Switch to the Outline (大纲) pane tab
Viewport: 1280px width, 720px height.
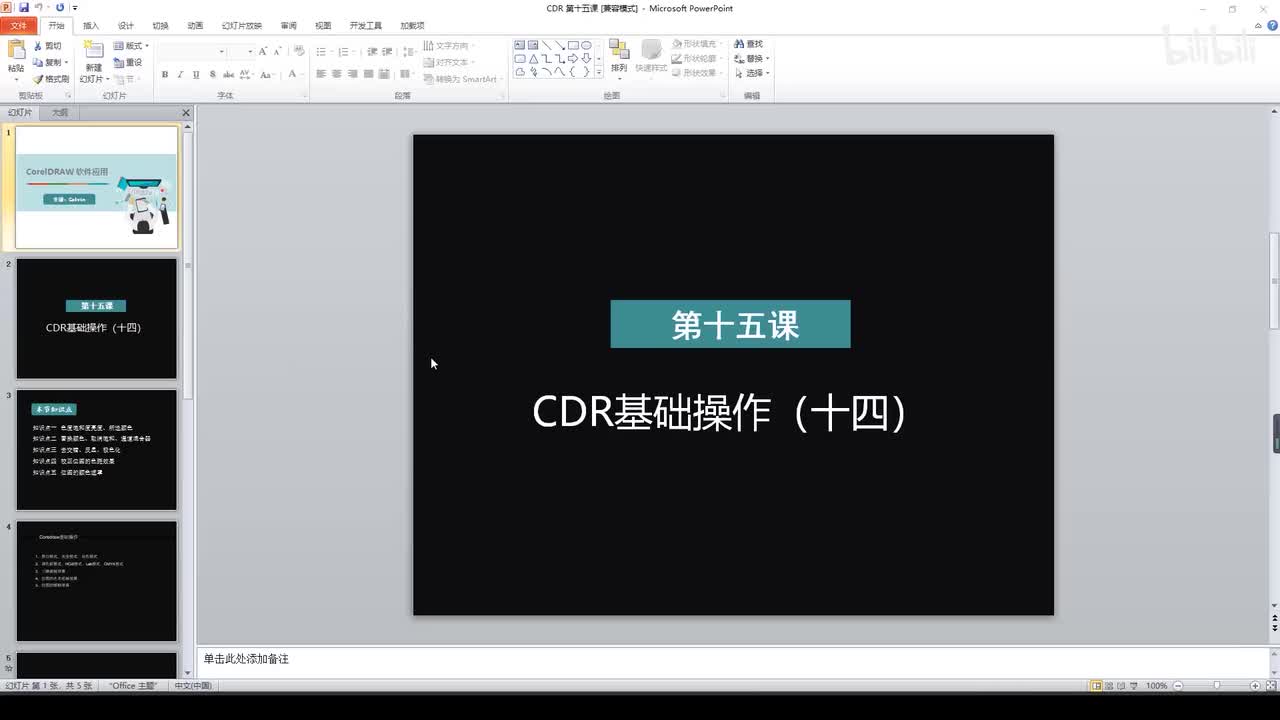(60, 113)
